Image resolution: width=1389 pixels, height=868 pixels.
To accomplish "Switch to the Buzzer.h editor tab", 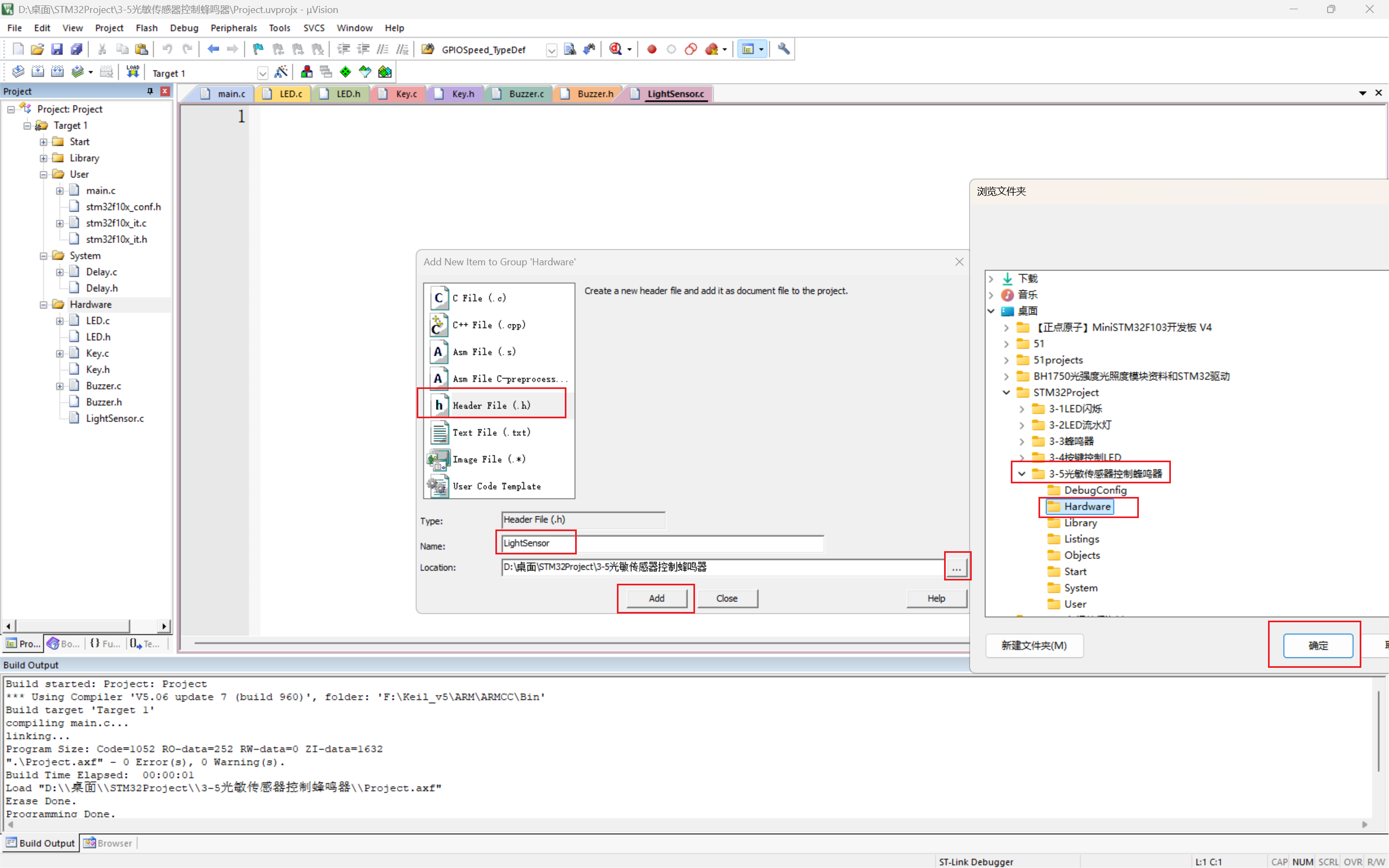I will pyautogui.click(x=595, y=93).
